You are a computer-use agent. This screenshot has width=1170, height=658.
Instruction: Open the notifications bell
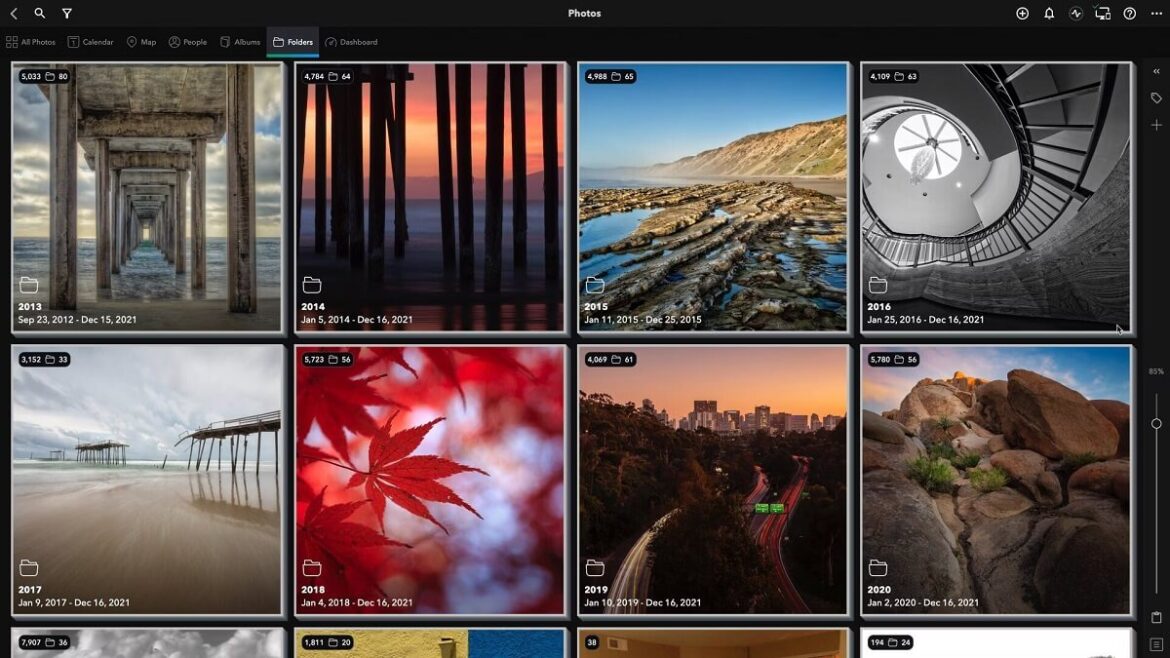click(1049, 13)
